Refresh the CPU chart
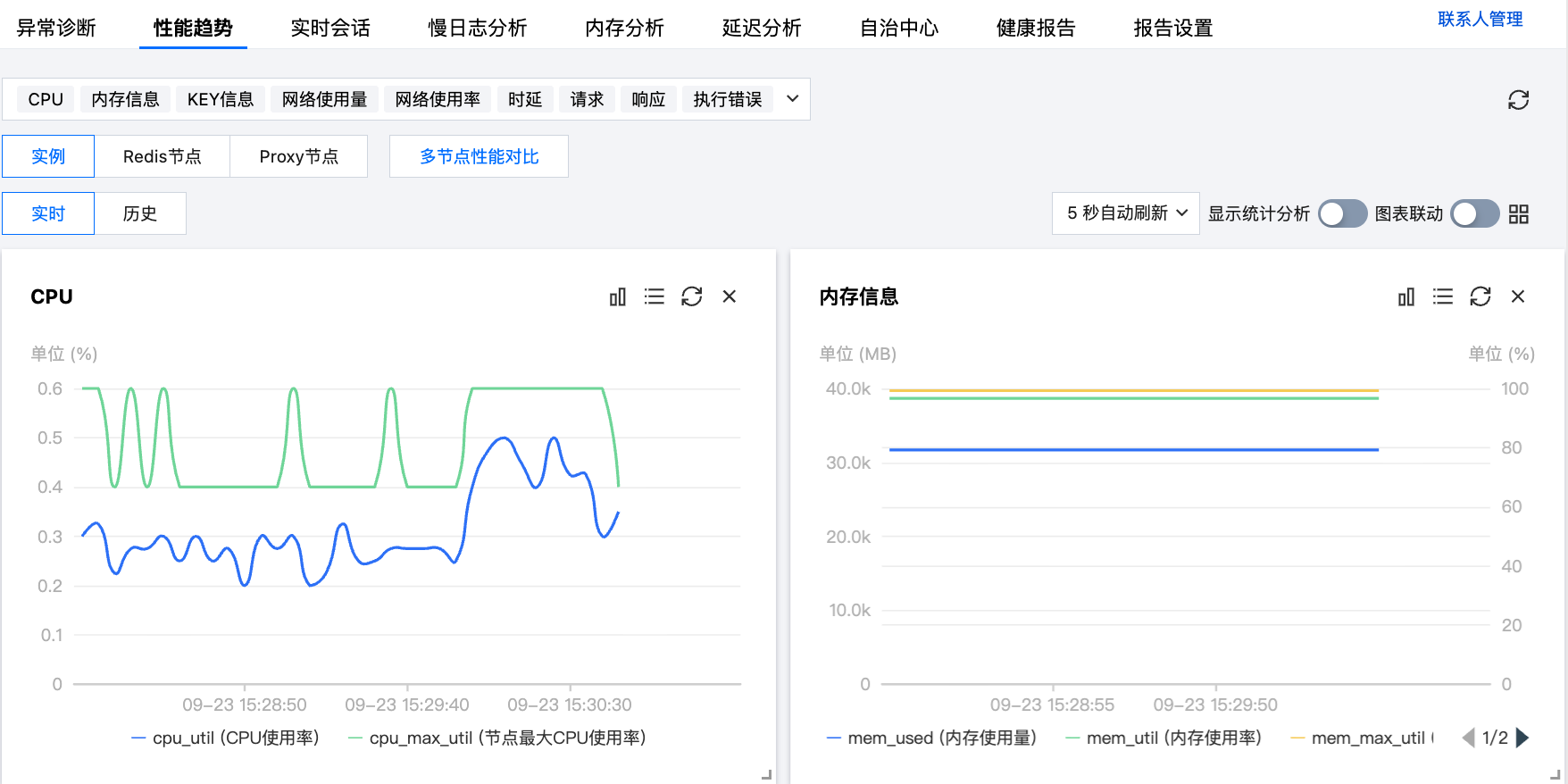 [x=692, y=296]
